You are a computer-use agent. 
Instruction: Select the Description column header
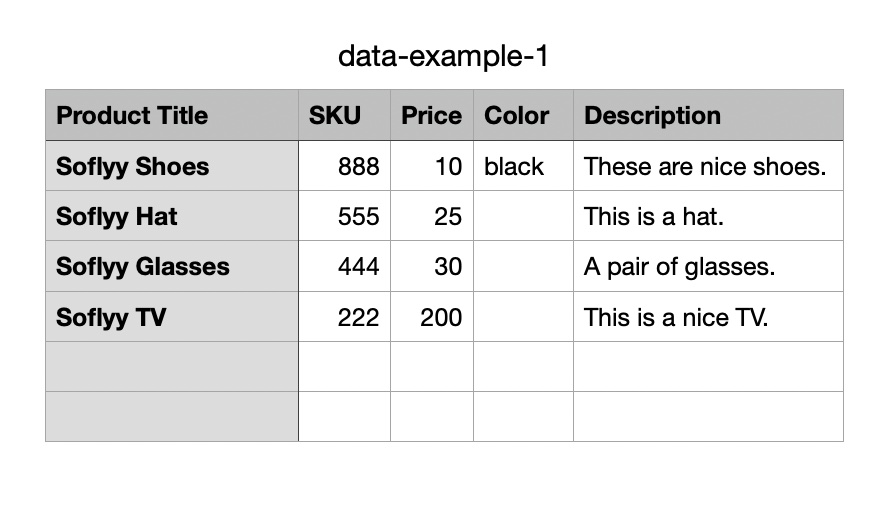coord(708,115)
